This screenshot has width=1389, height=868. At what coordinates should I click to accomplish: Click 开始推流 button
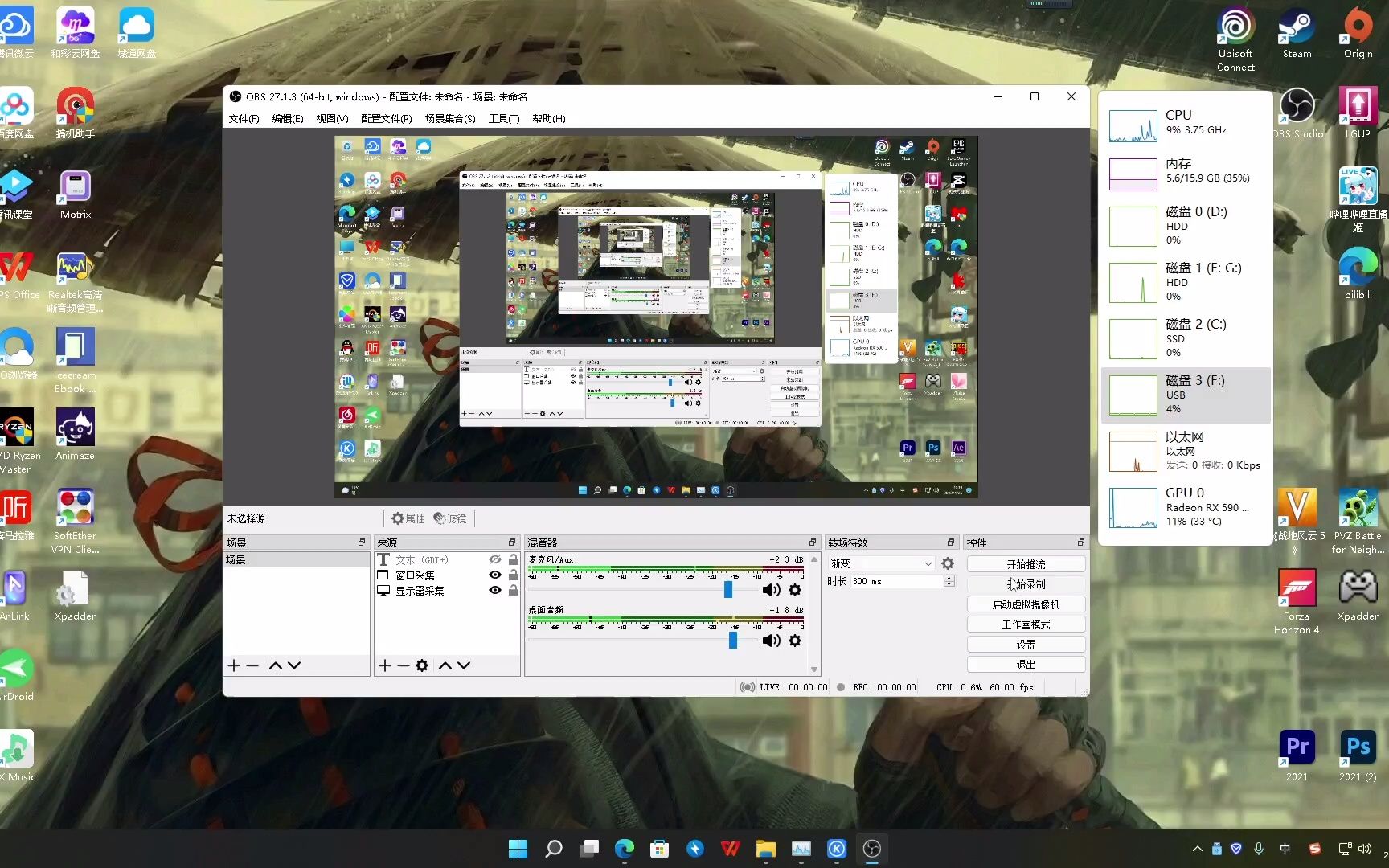tap(1026, 564)
